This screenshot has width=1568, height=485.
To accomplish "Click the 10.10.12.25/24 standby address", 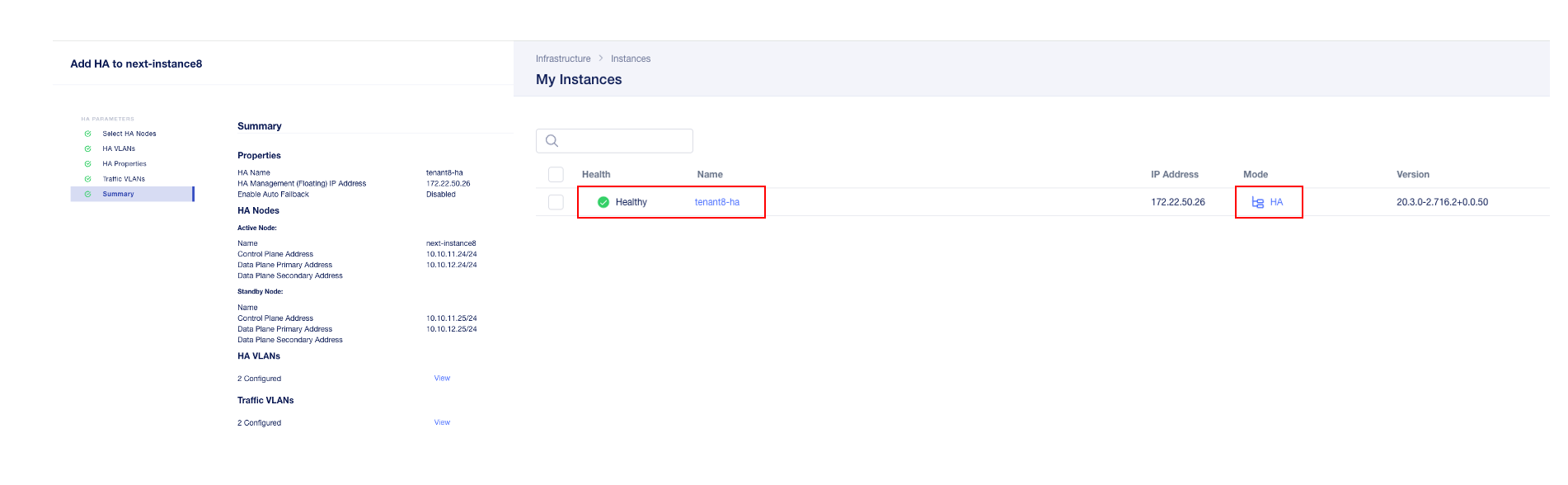I will (452, 329).
